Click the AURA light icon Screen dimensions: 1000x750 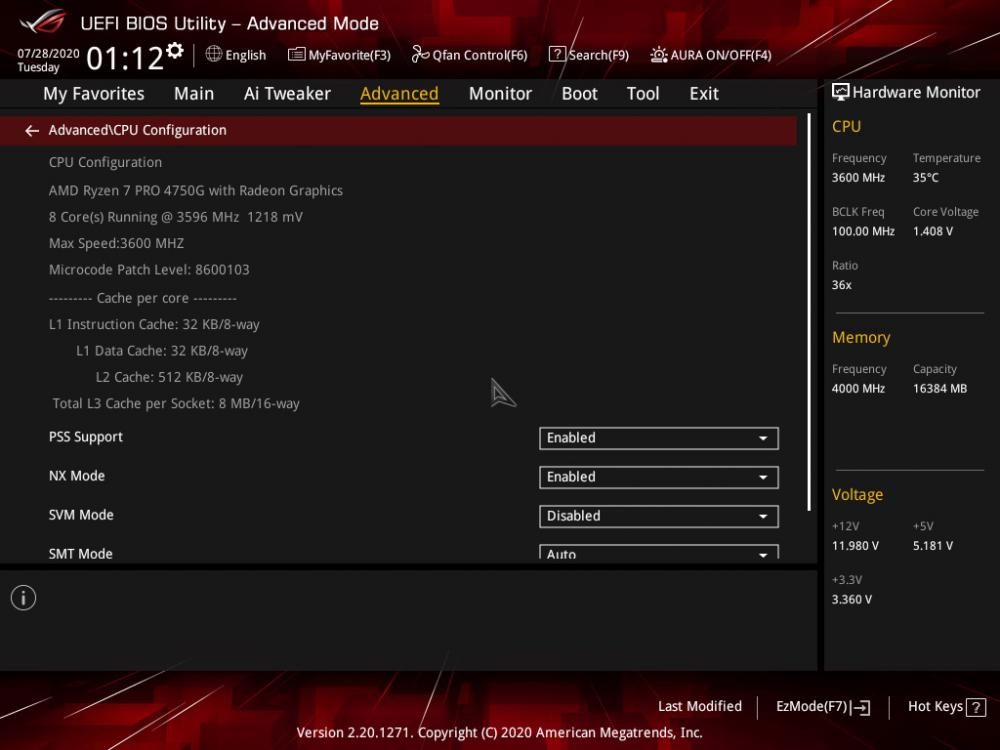click(x=659, y=55)
